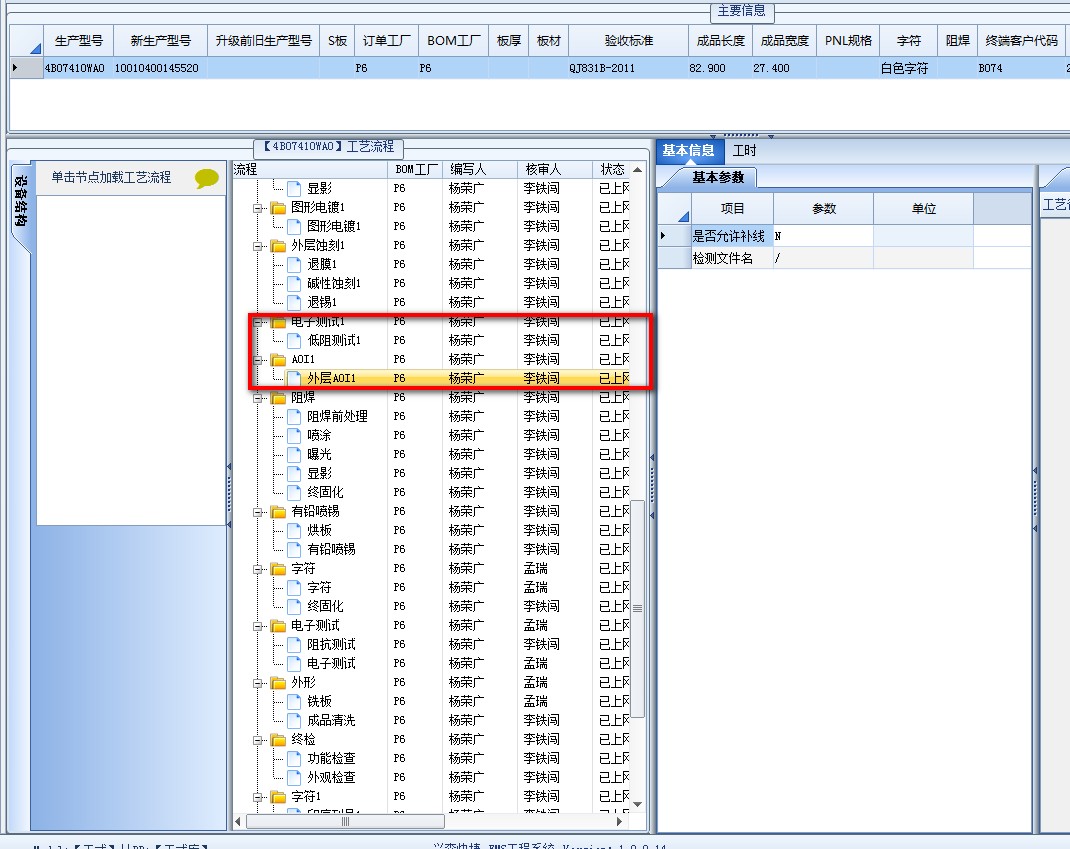The height and width of the screenshot is (849, 1070).
Task: Click the select-all corner of parameters grid
Action: pos(674,209)
